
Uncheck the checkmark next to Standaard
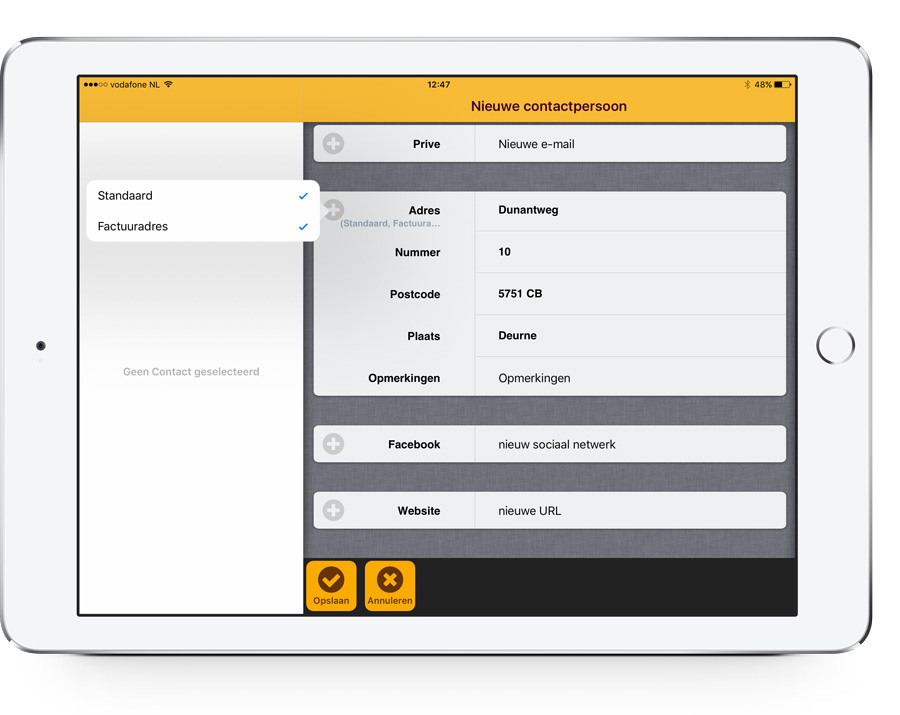[303, 196]
